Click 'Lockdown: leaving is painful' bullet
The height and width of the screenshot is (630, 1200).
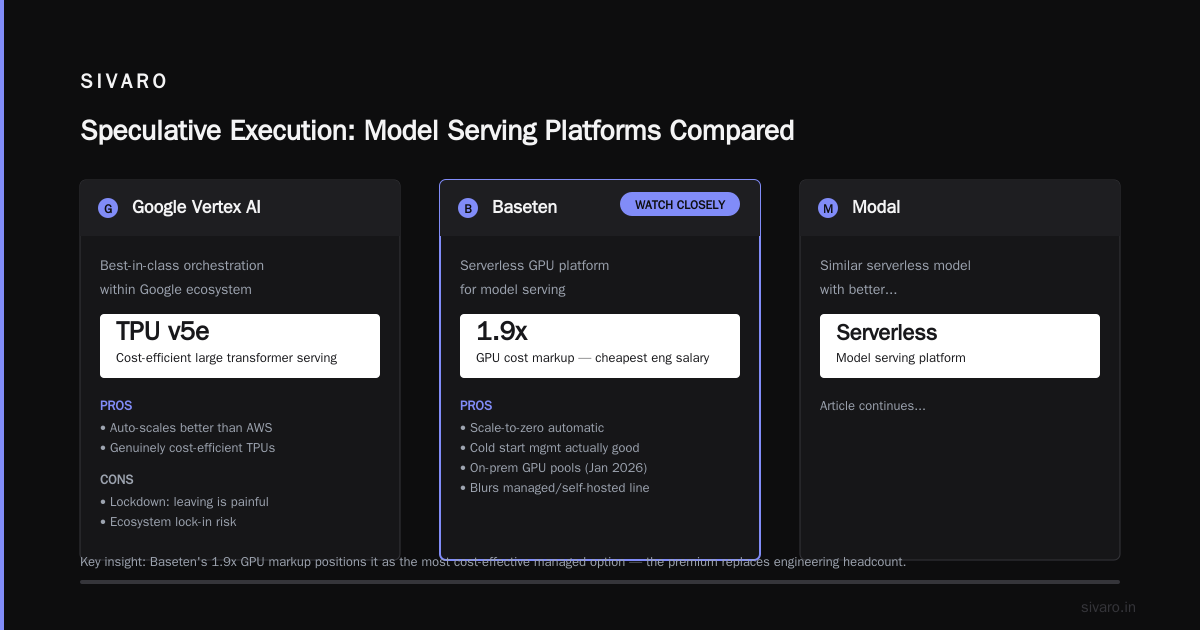click(184, 502)
